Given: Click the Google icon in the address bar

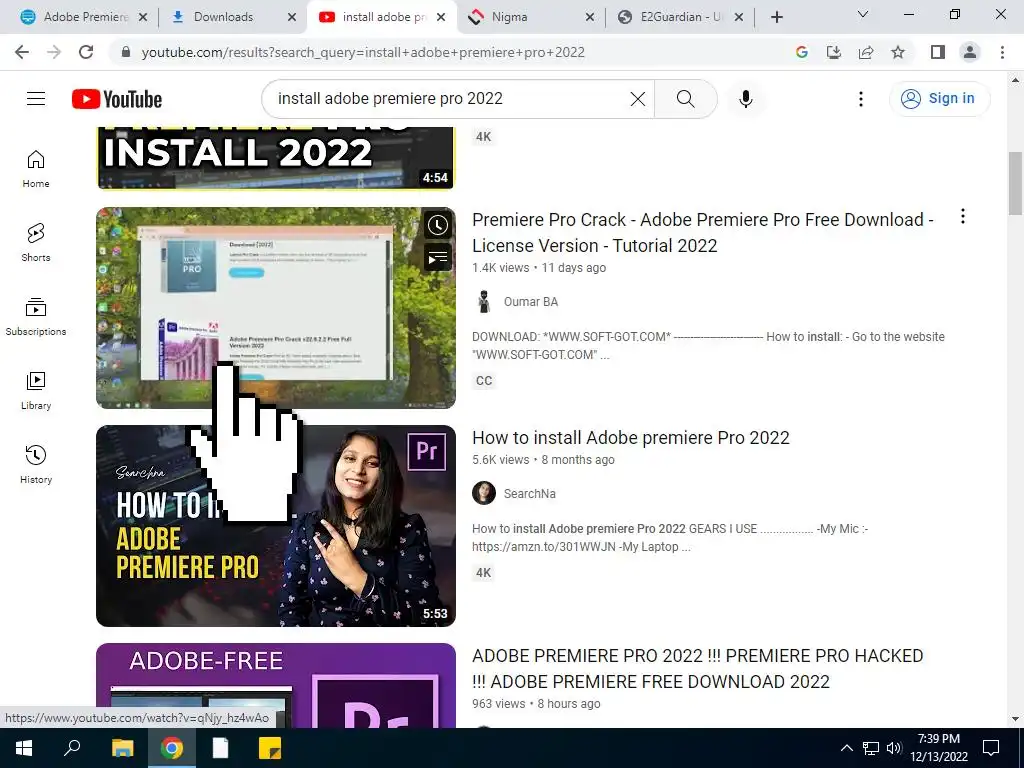Looking at the screenshot, I should (x=802, y=52).
